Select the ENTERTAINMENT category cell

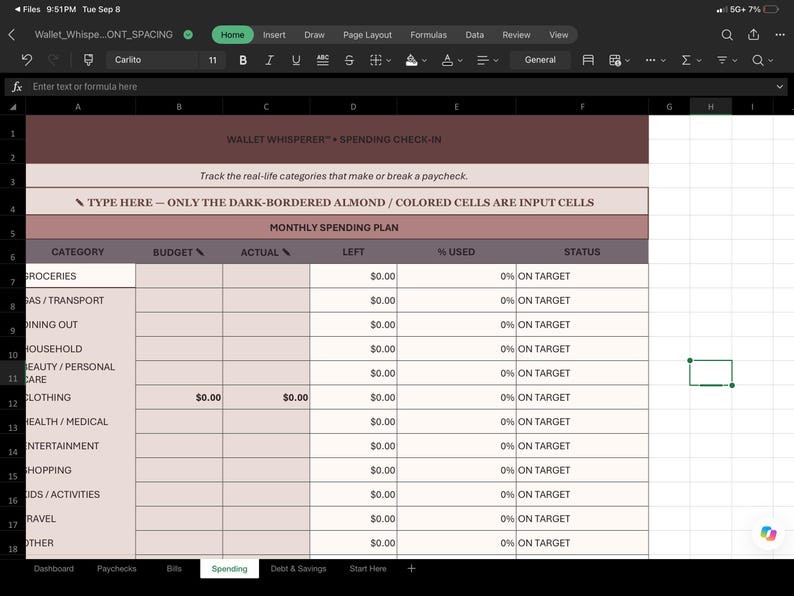pyautogui.click(x=81, y=446)
